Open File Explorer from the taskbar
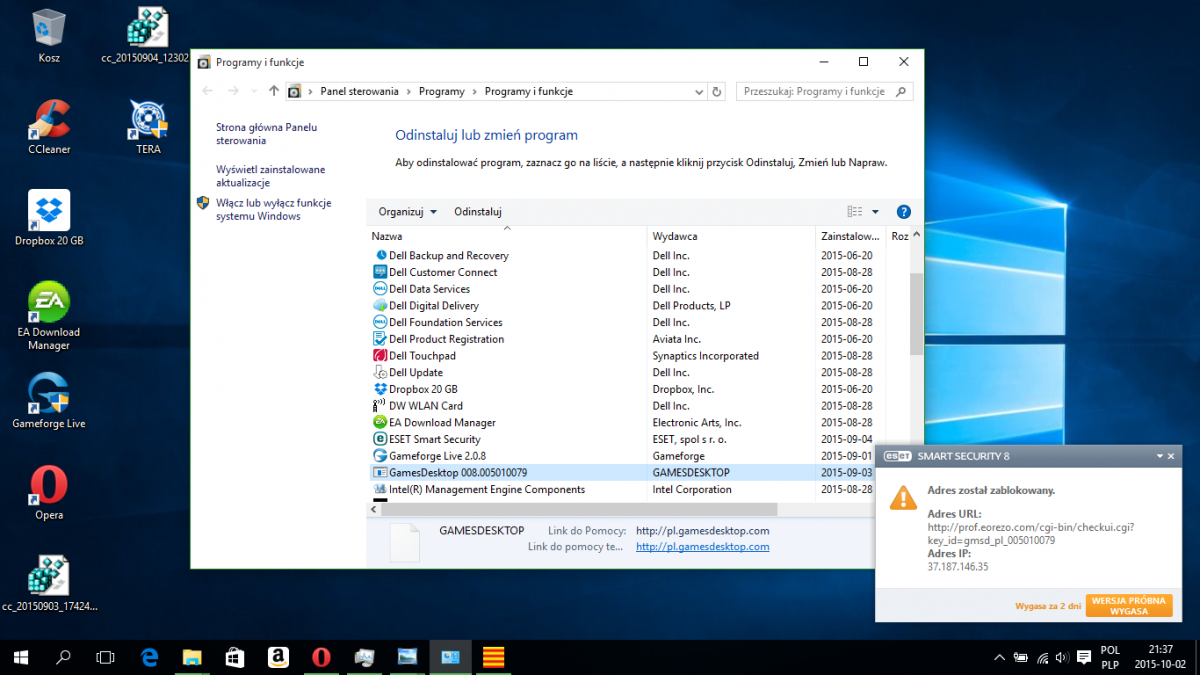 193,657
